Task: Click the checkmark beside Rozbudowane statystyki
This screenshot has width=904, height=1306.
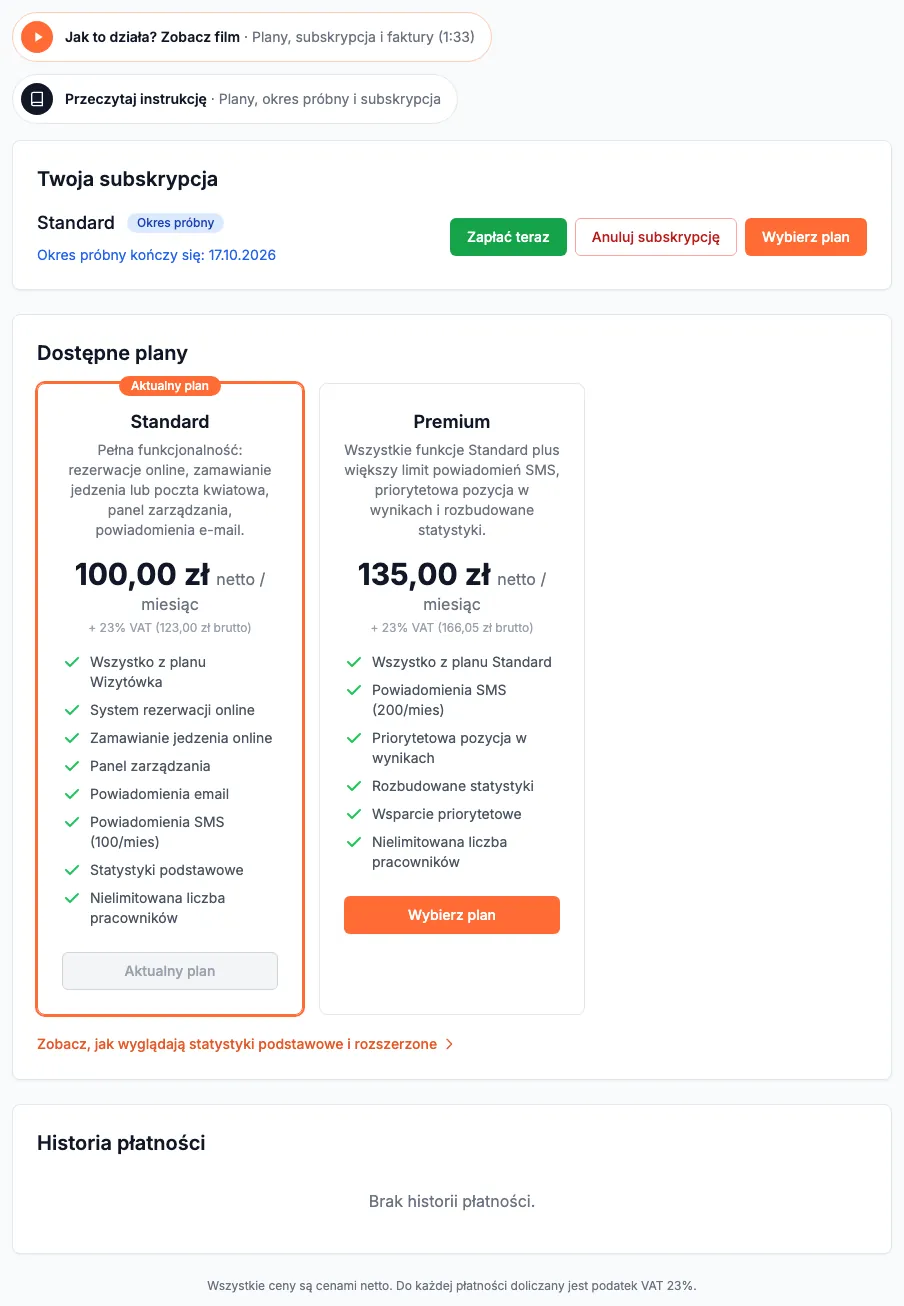Action: click(x=354, y=786)
